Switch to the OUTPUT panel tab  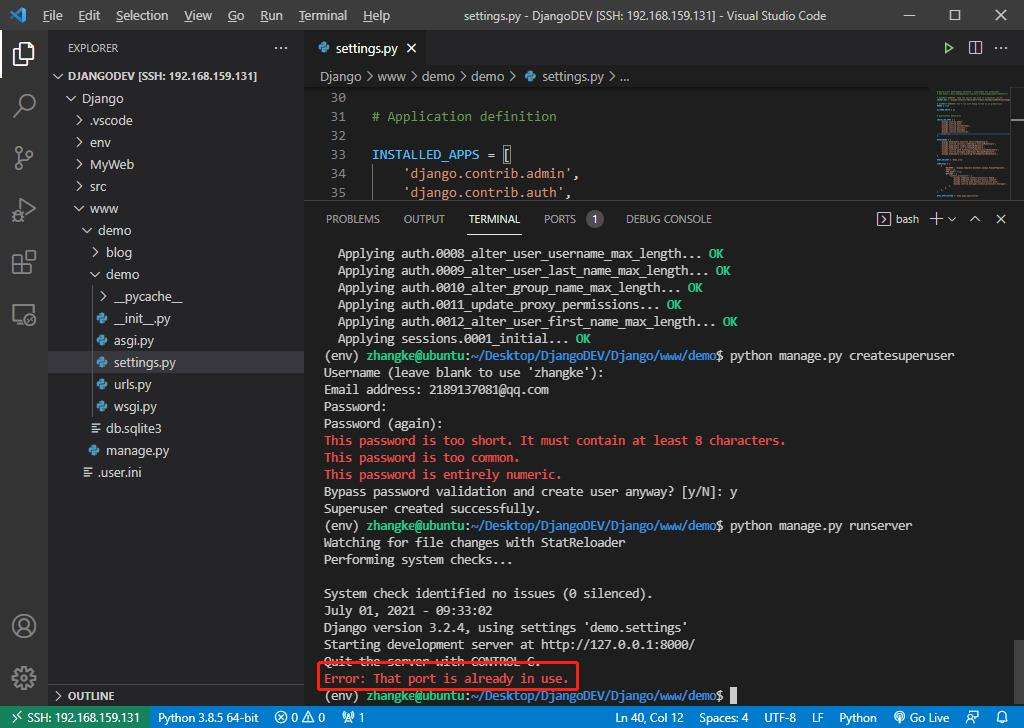click(x=424, y=219)
